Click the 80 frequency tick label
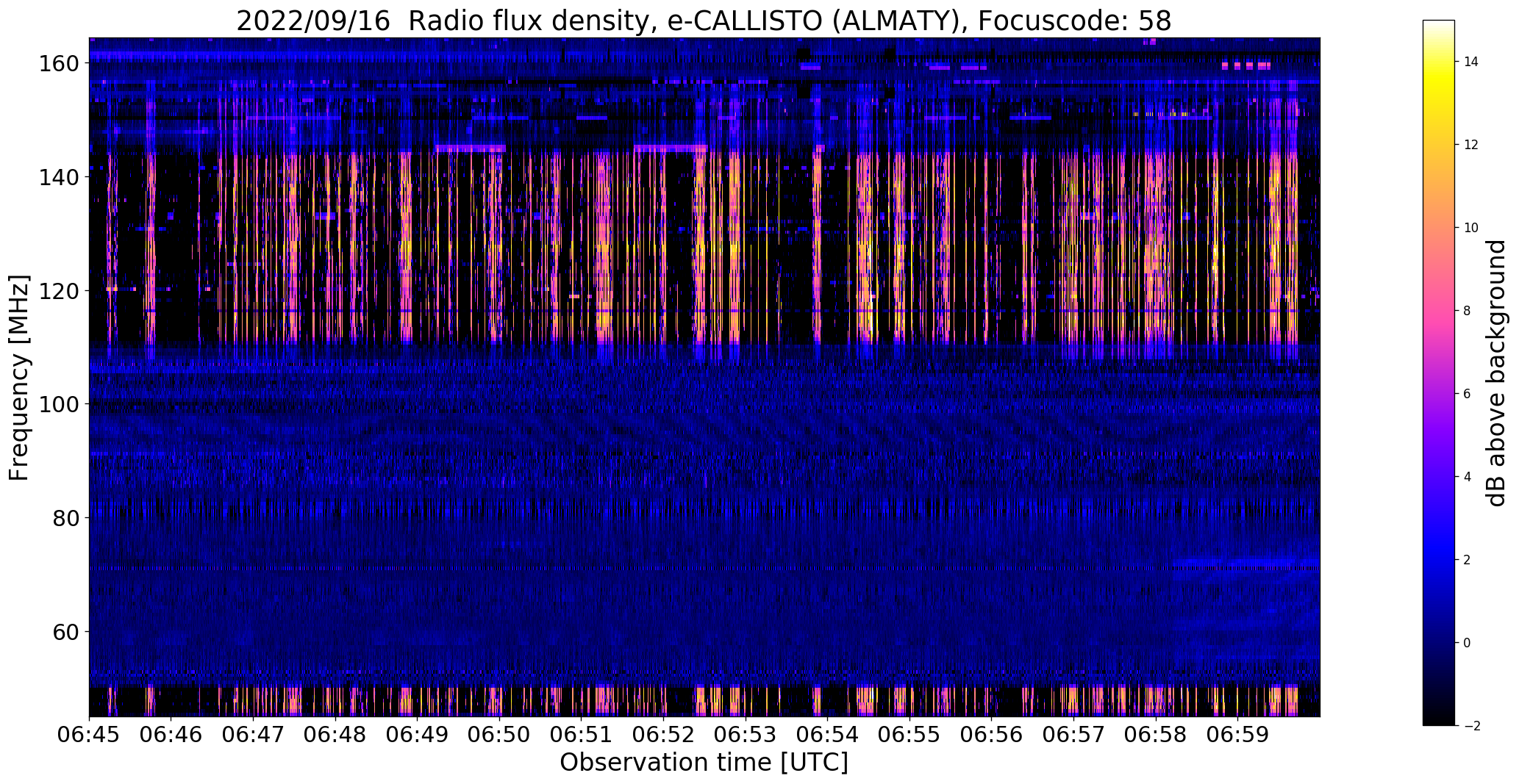 65,518
